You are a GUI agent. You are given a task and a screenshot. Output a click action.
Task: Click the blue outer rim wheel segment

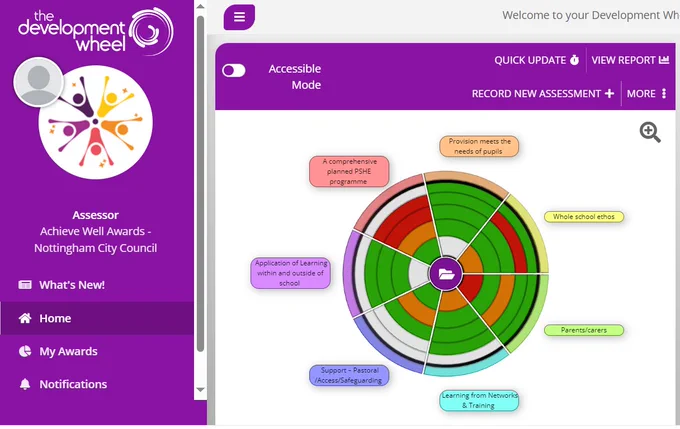[x=382, y=350]
